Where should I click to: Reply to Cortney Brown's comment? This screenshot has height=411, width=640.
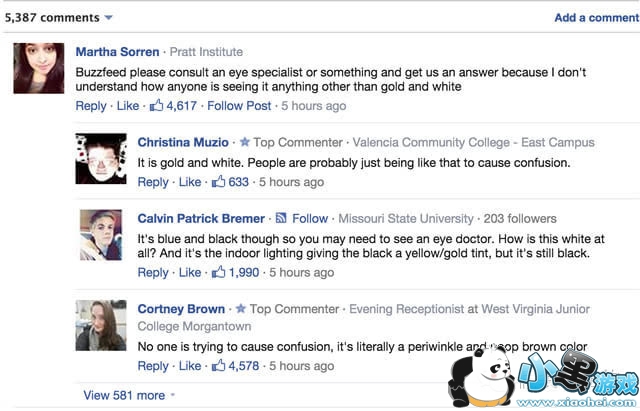[153, 366]
